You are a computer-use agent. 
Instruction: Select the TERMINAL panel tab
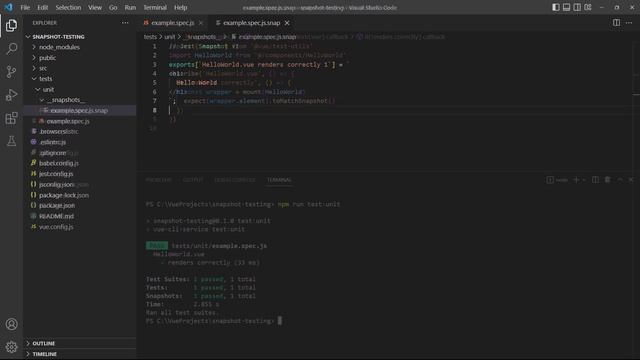[x=279, y=180]
